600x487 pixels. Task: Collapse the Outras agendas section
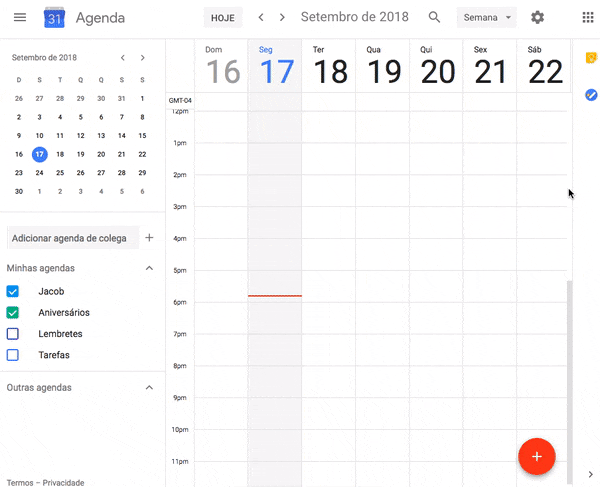(x=149, y=388)
